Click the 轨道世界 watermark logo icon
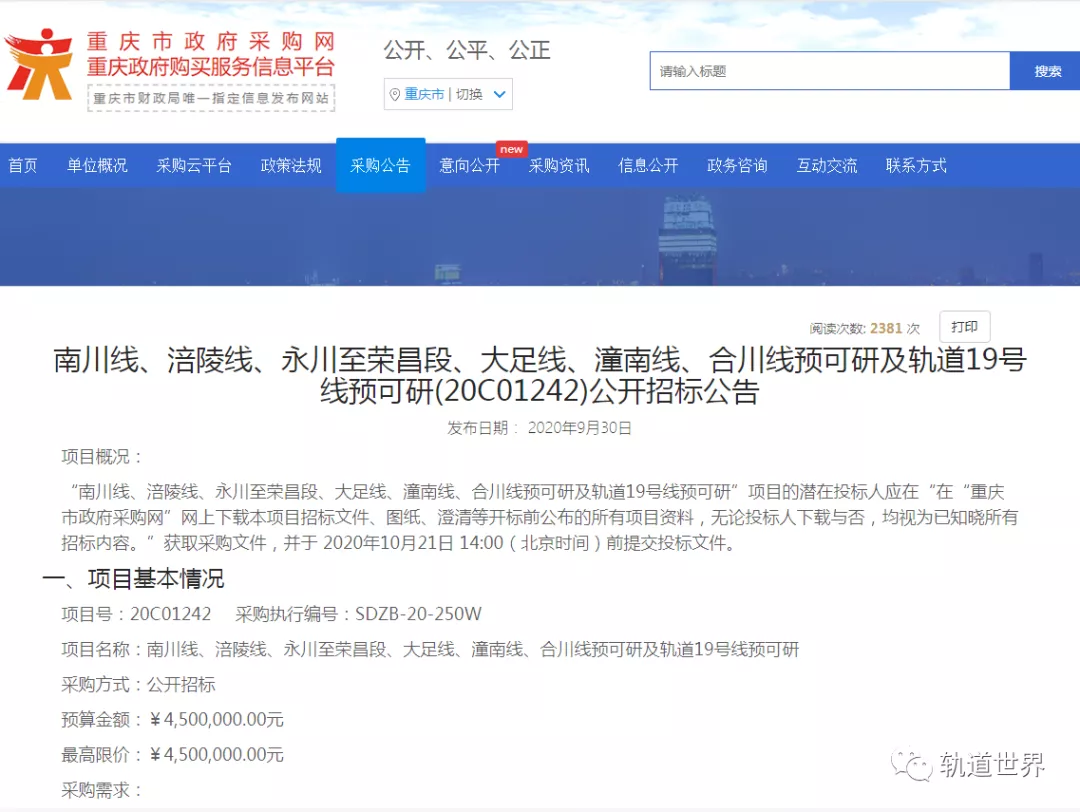 (x=912, y=765)
